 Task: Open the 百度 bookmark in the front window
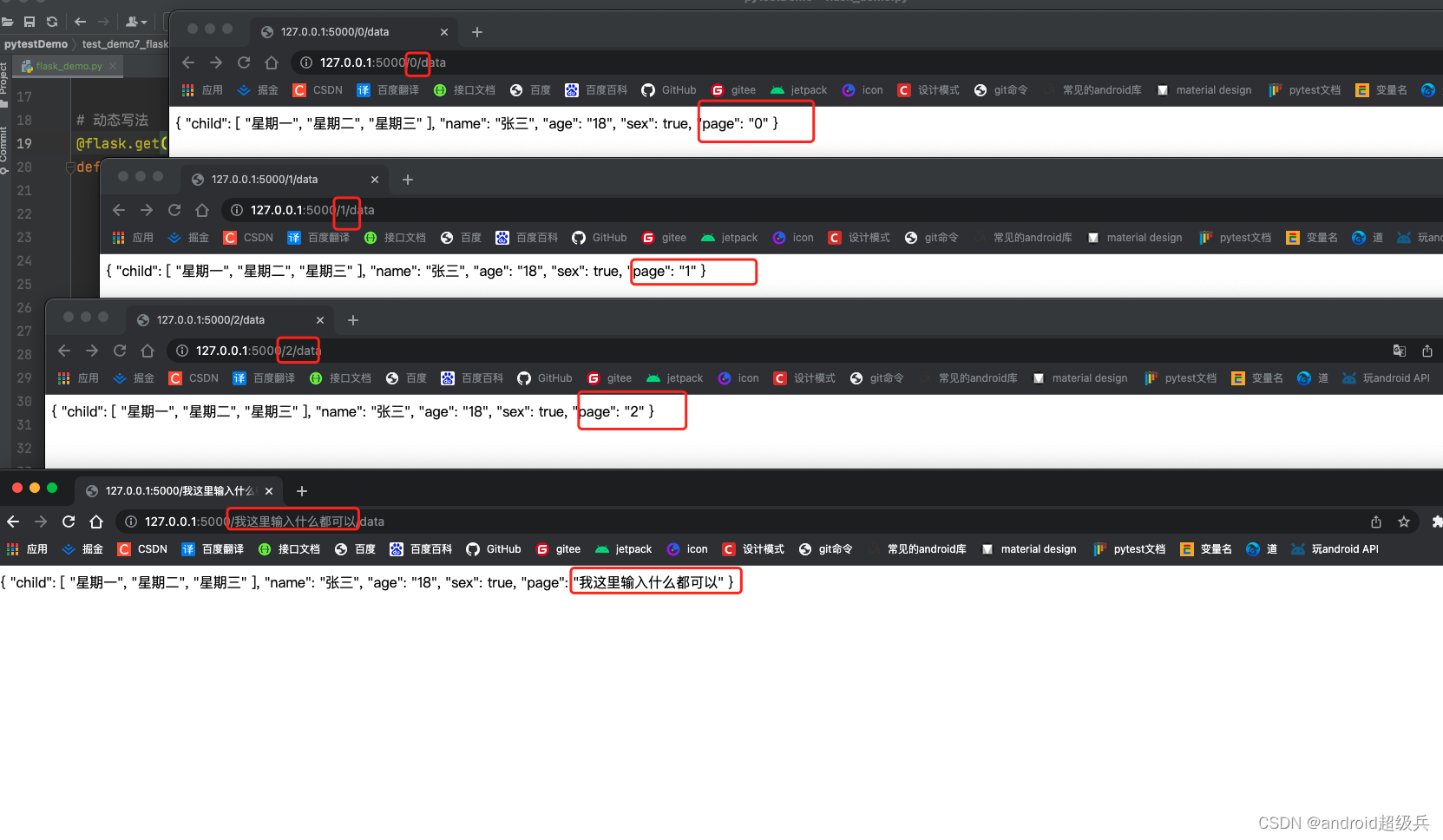click(355, 549)
